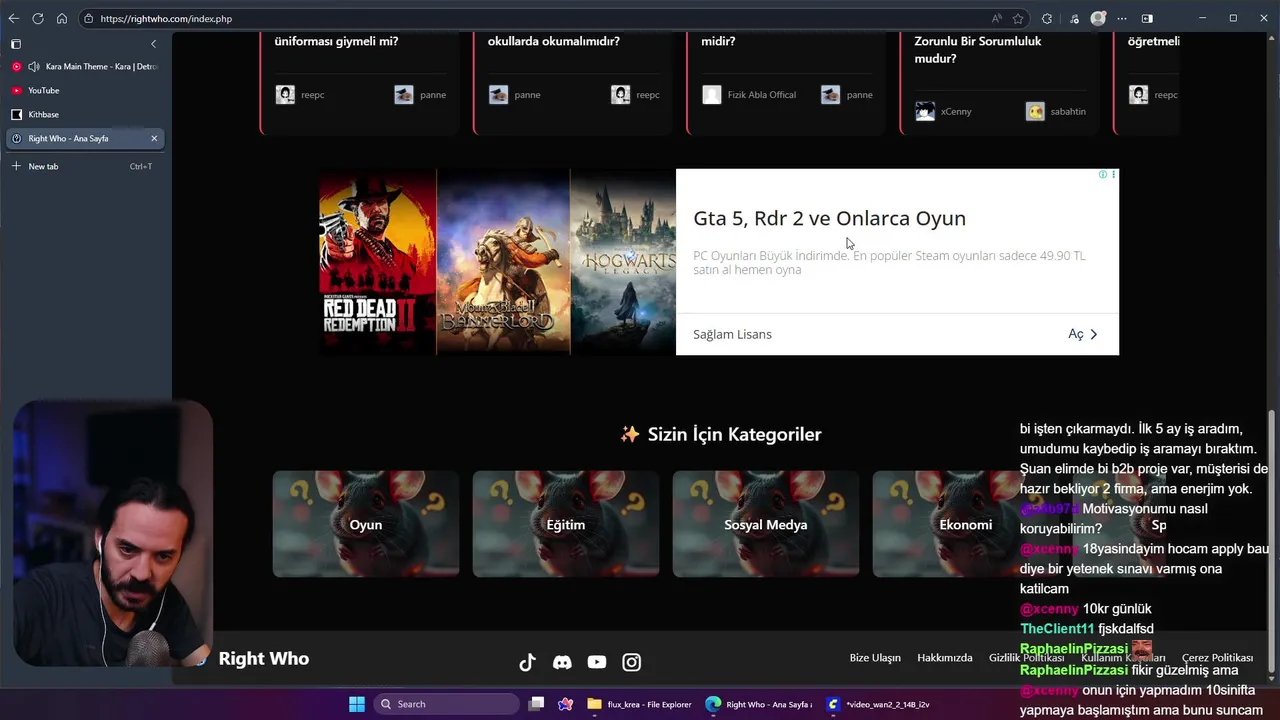Open the Eğitim category card
Viewport: 1280px width, 720px height.
pos(566,524)
